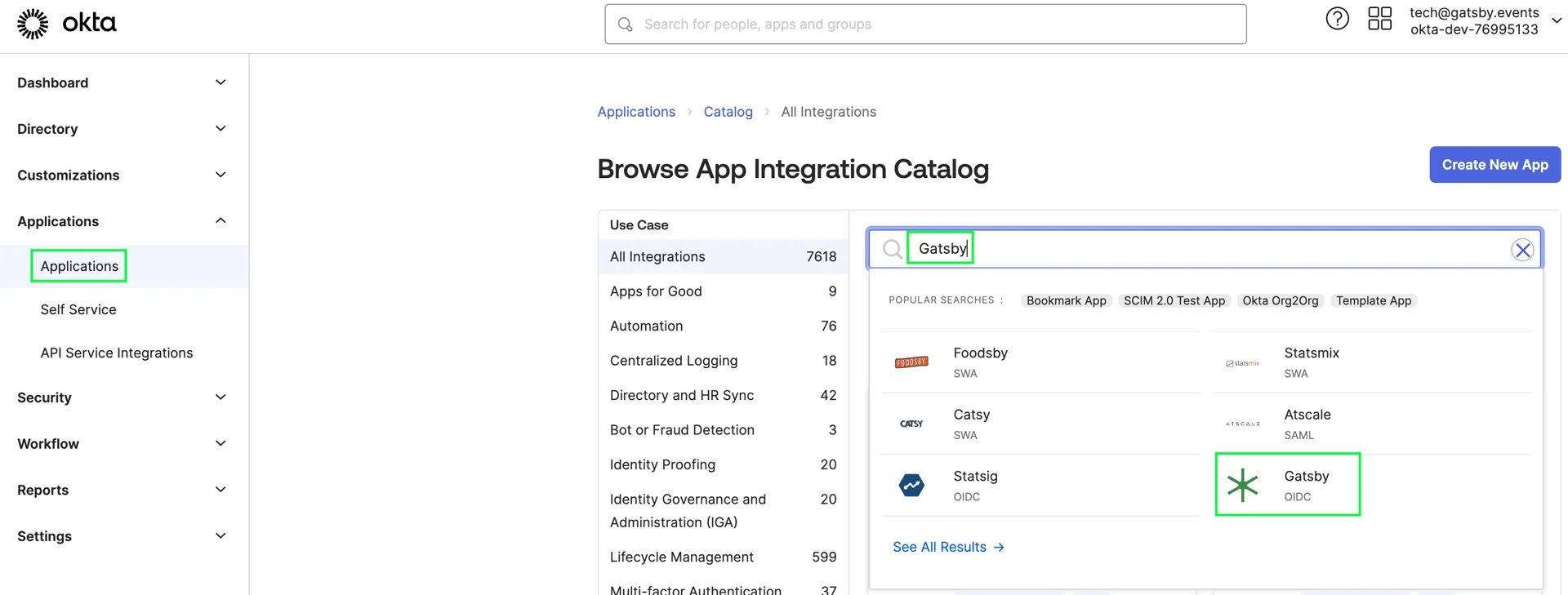Click the Dashboard sidebar label
This screenshot has height=595, width=1568.
click(x=52, y=82)
